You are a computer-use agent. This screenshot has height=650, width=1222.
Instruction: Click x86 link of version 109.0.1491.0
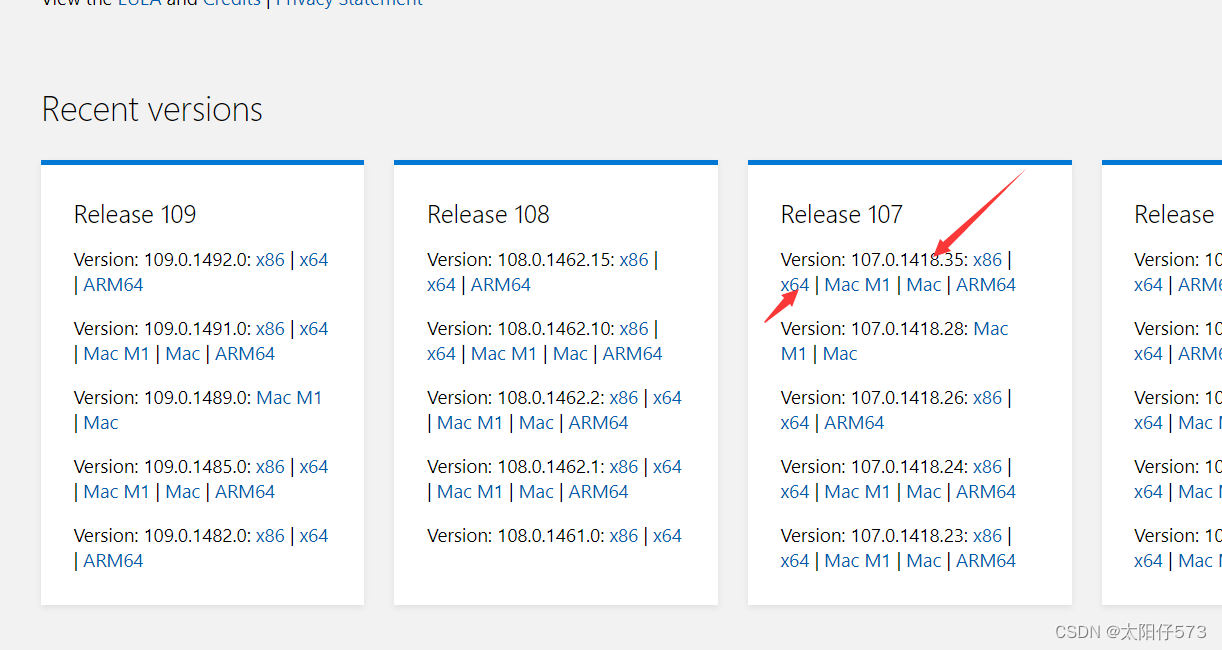270,329
